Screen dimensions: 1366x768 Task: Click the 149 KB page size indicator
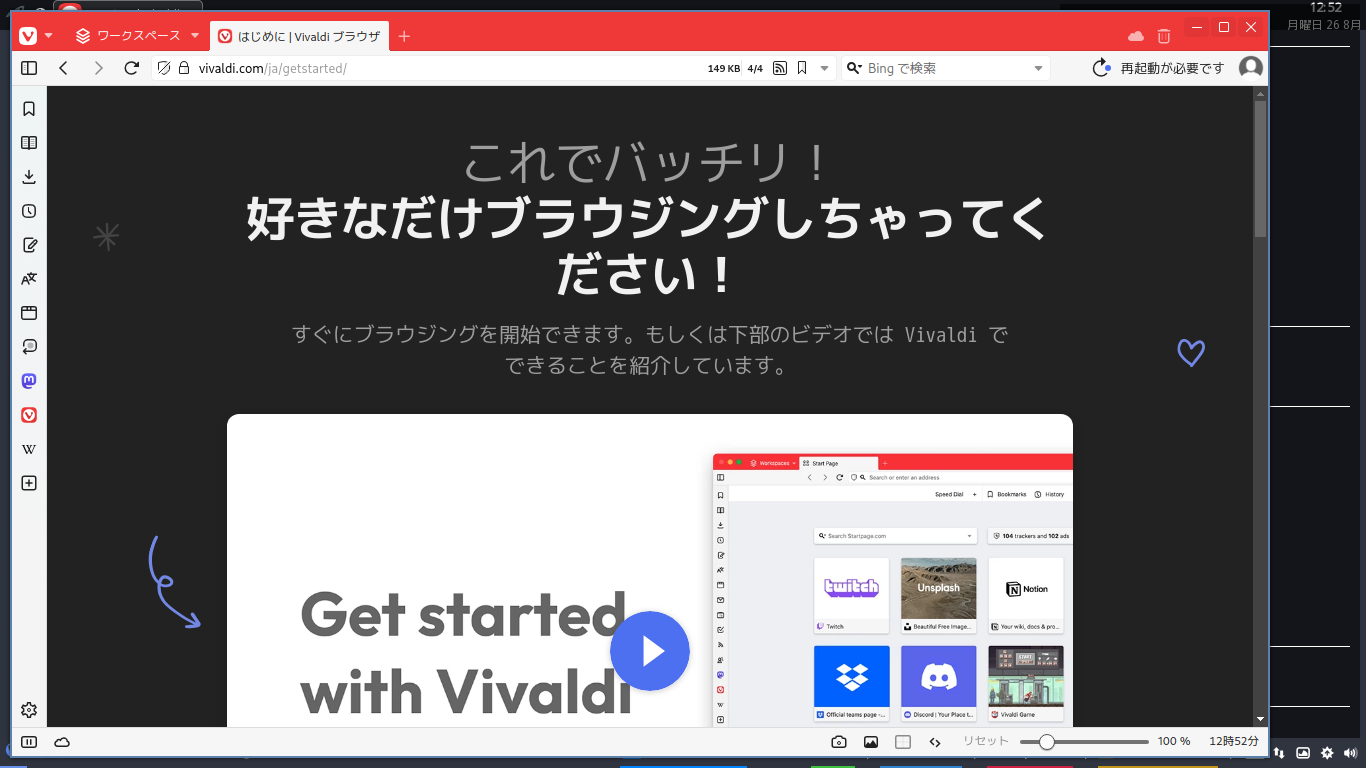click(x=724, y=68)
